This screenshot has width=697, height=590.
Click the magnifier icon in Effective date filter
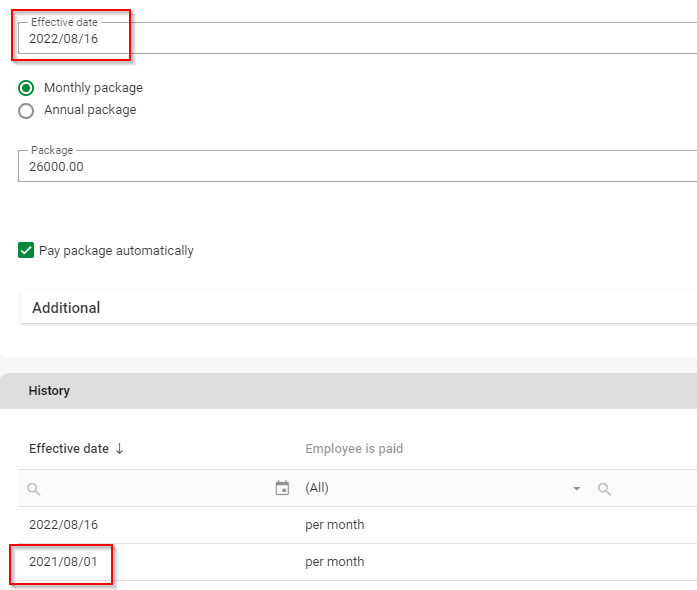(34, 489)
